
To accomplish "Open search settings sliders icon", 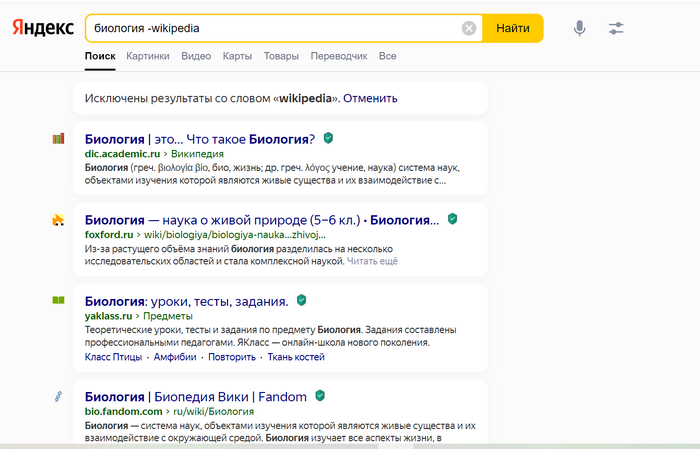I will pos(616,28).
